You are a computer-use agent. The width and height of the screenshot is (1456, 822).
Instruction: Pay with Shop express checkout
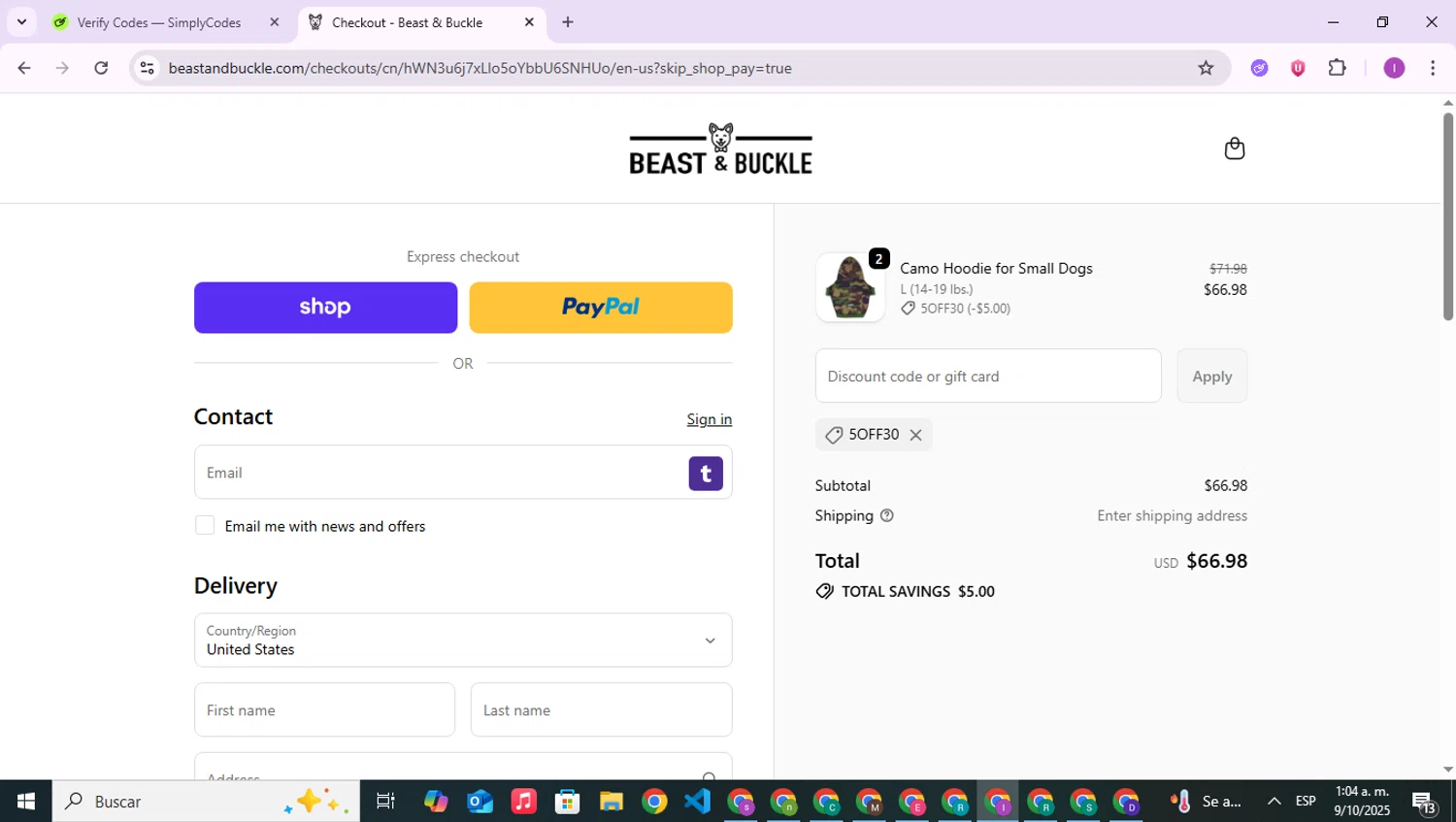pyautogui.click(x=325, y=308)
